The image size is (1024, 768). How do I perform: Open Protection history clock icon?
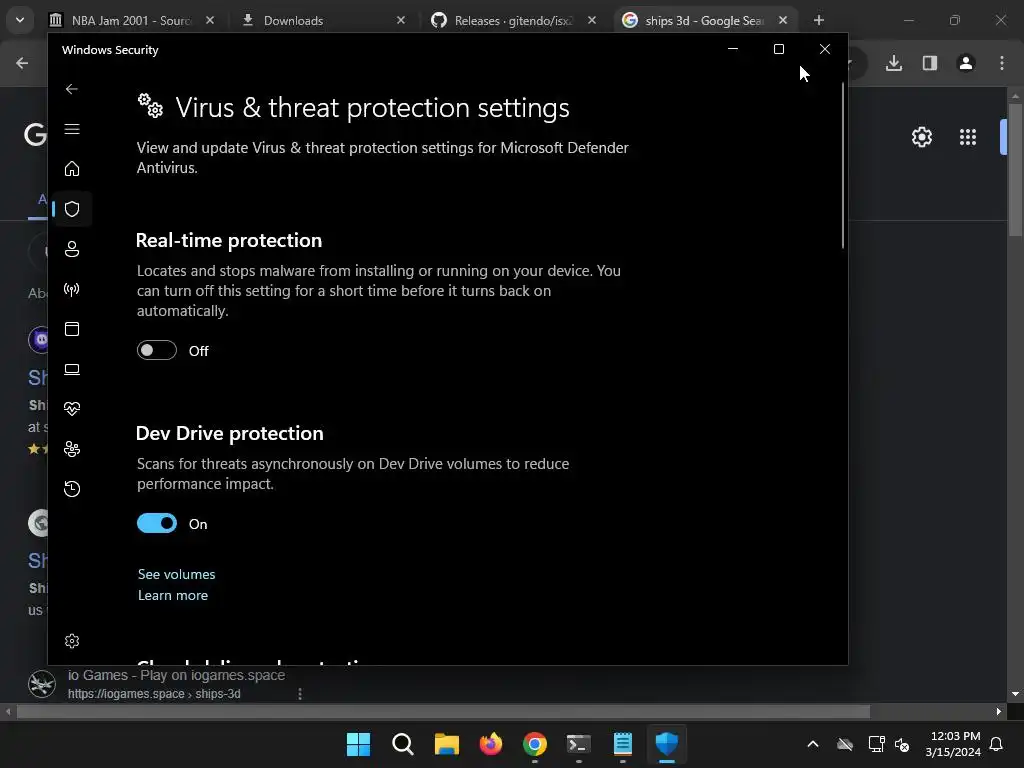72,489
